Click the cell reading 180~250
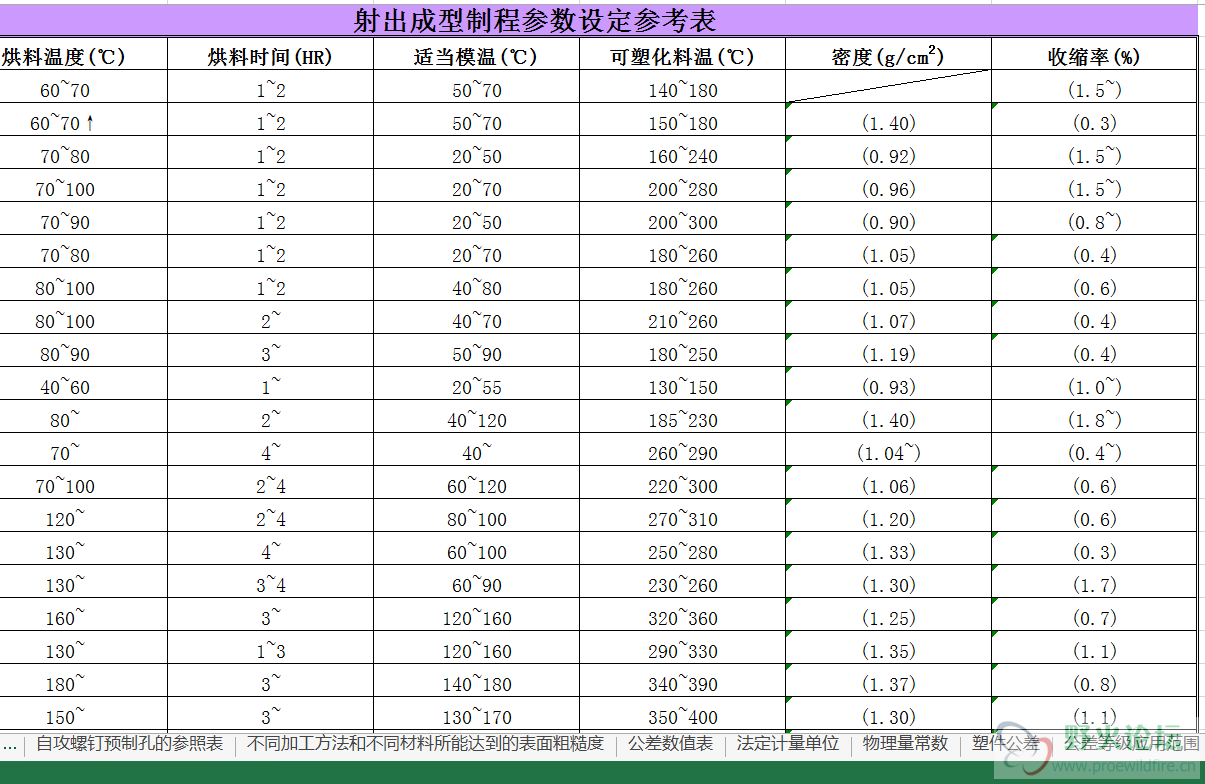 click(x=683, y=351)
